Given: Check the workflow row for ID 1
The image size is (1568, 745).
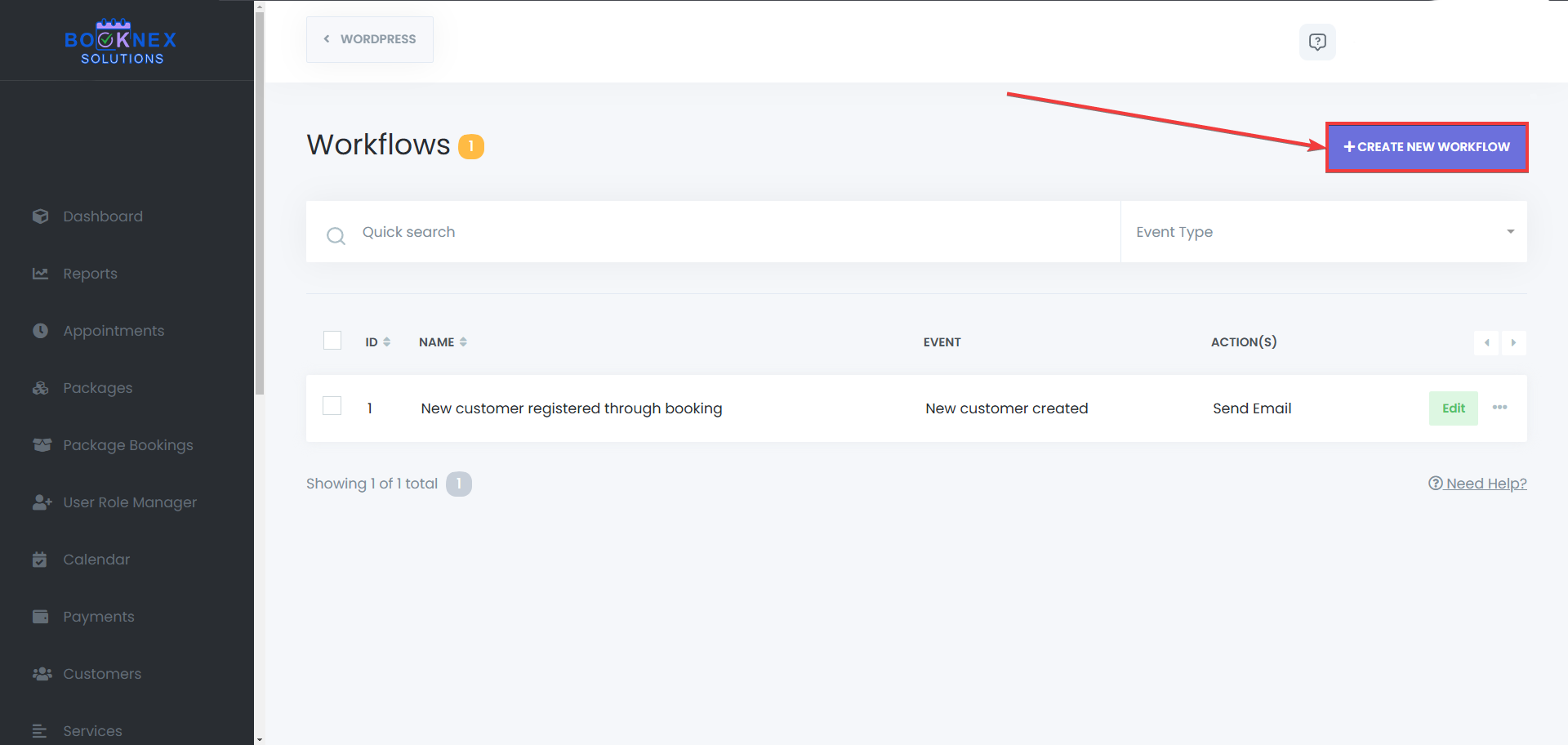Looking at the screenshot, I should click(332, 405).
